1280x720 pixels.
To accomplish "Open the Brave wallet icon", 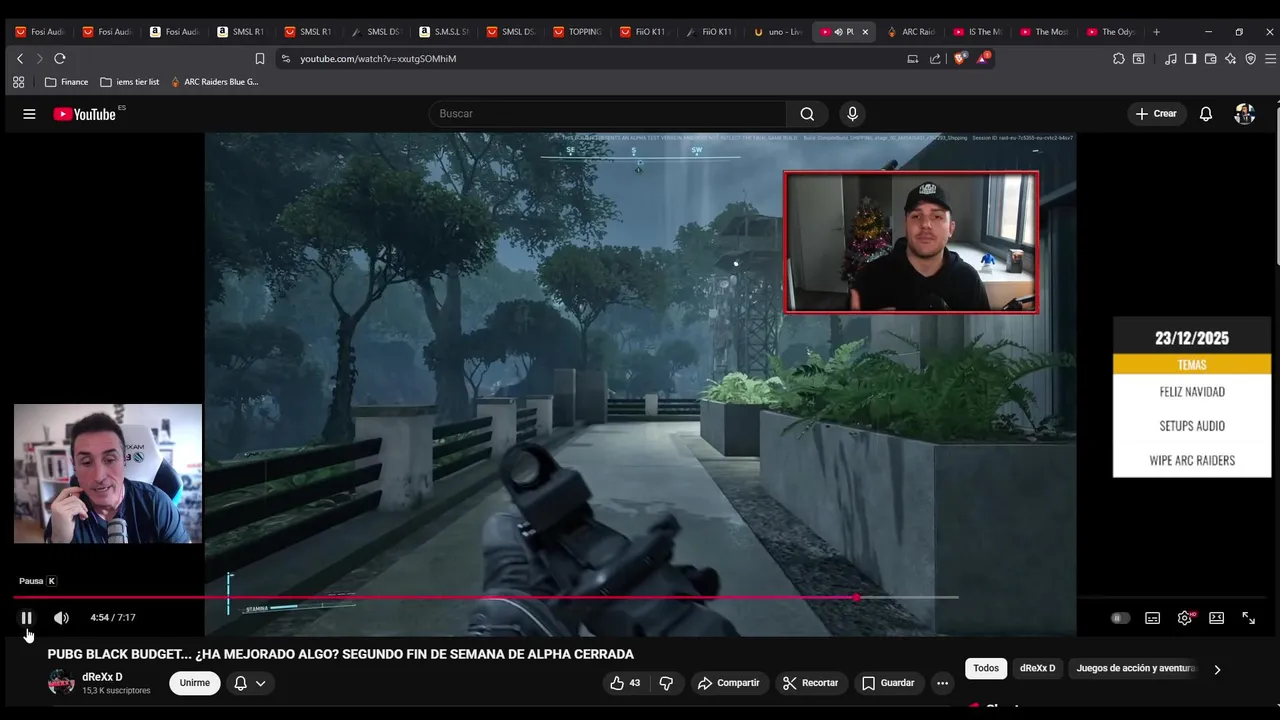I will [x=1210, y=59].
